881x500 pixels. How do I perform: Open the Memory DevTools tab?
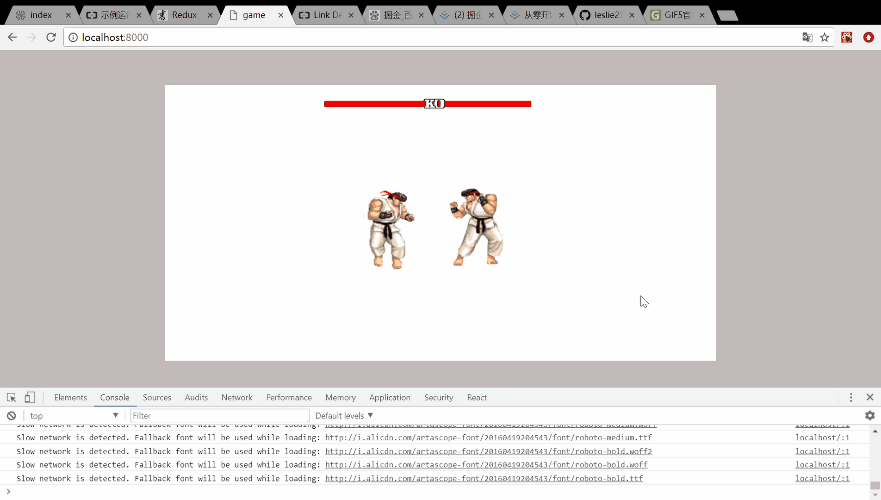click(340, 397)
